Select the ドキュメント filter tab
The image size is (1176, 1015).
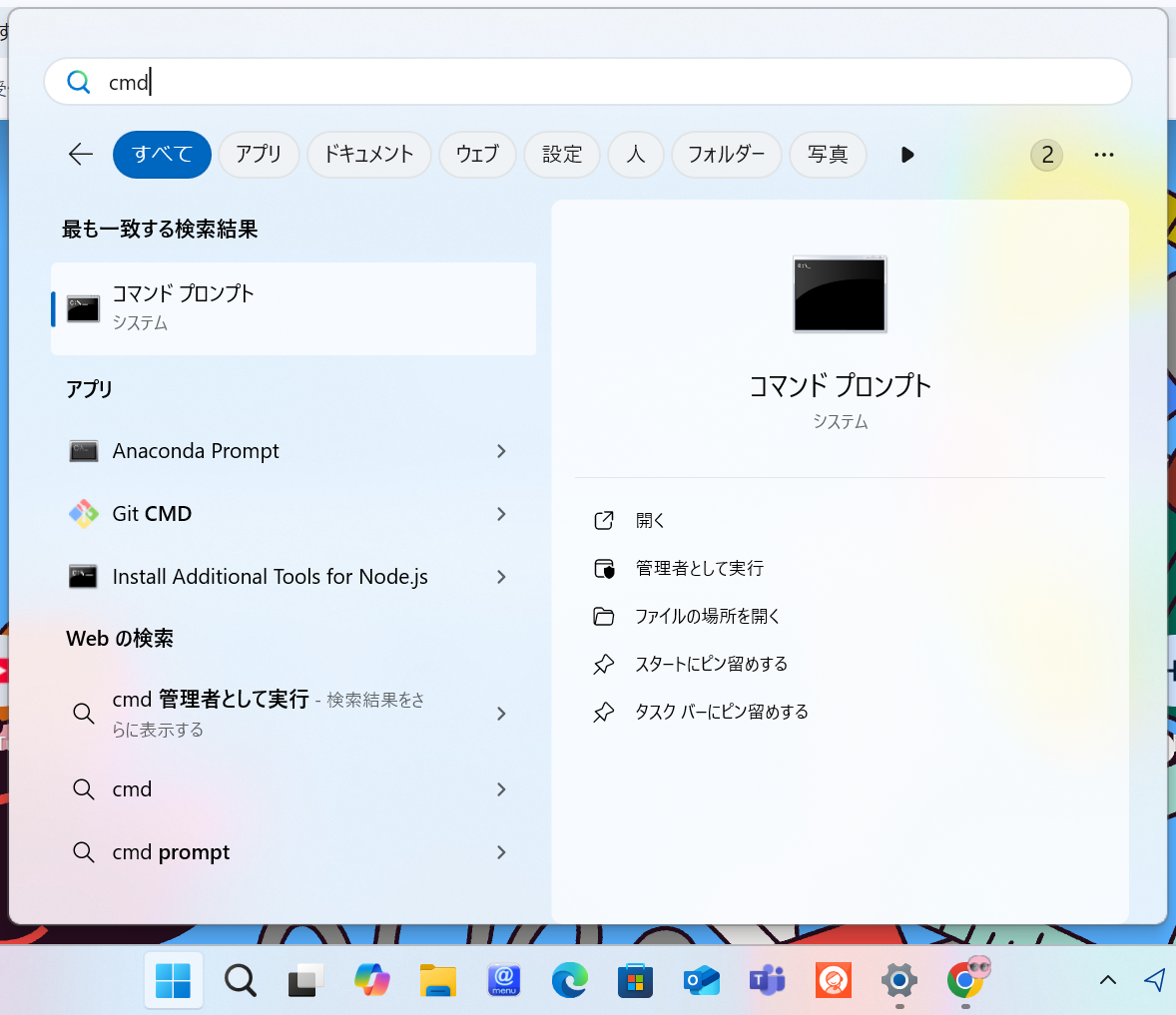tap(368, 155)
